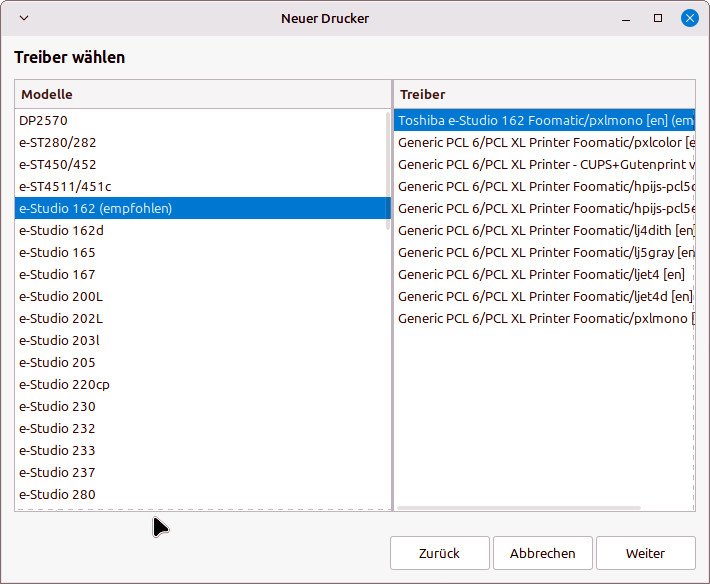Select model e-ST4511/451c
Screen dimensions: 710x584
[202, 187]
